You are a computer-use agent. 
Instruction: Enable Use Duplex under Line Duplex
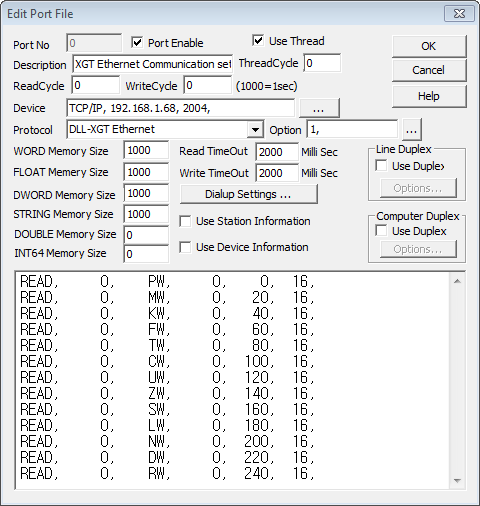(x=381, y=166)
